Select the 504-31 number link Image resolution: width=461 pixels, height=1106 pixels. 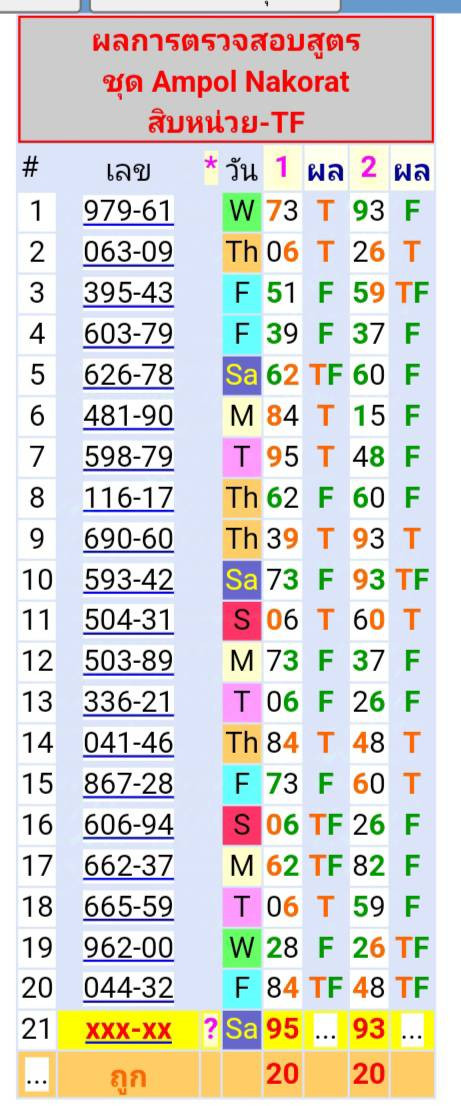[128, 620]
